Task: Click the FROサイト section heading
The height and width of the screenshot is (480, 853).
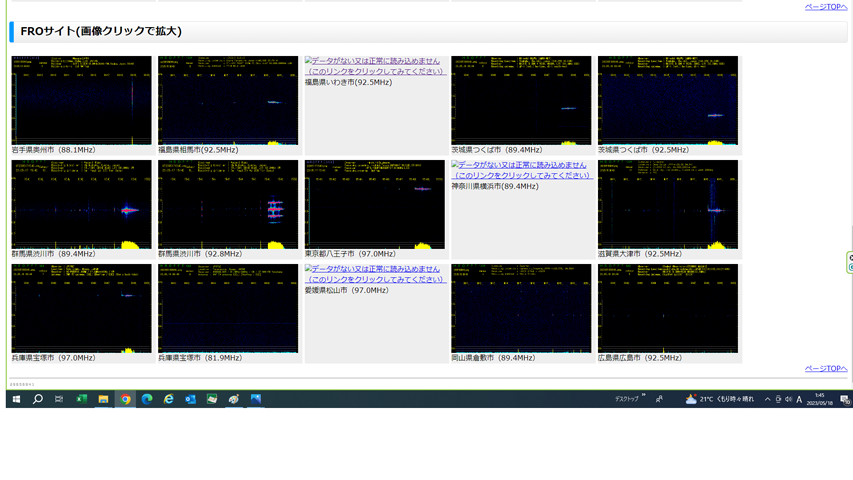Action: (x=101, y=32)
